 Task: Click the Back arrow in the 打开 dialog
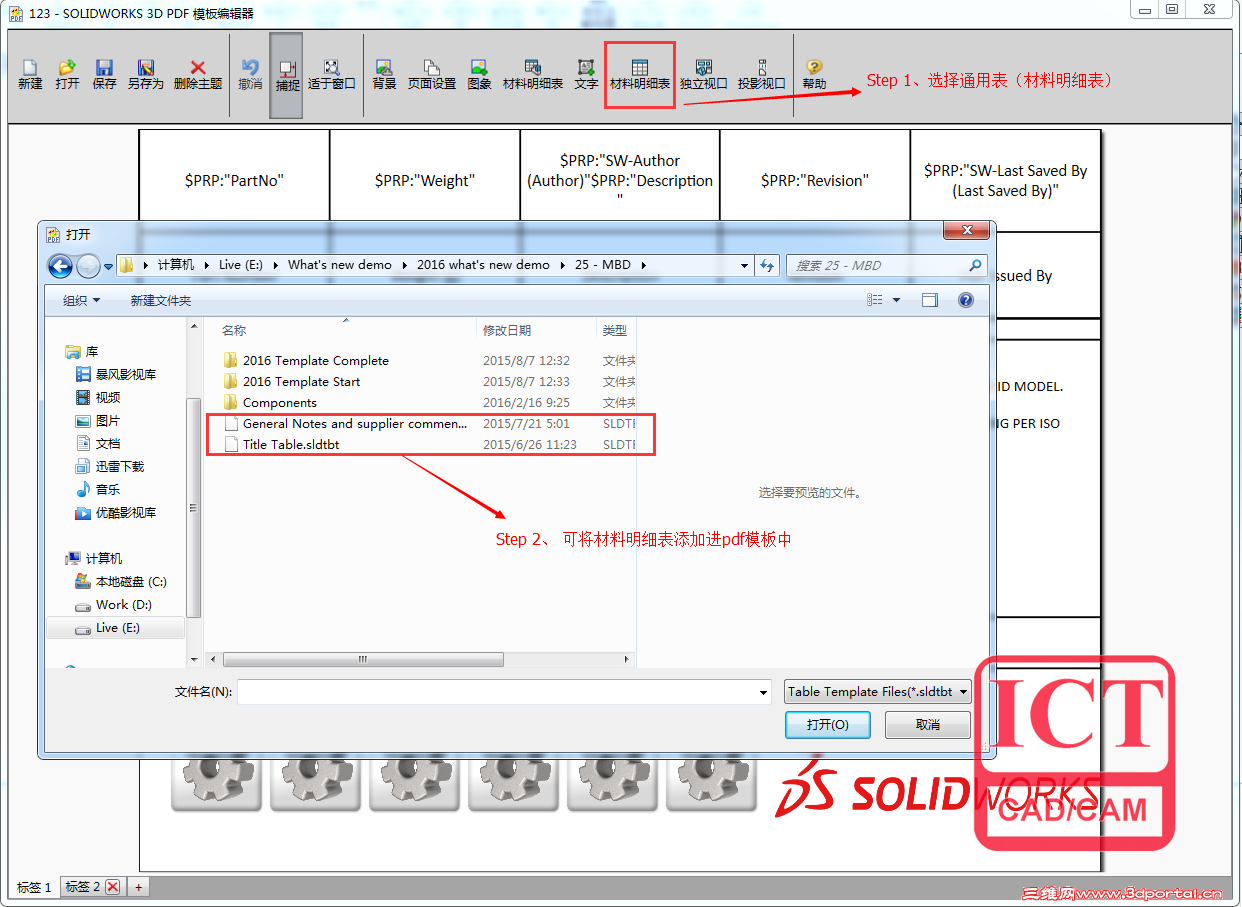(x=60, y=266)
